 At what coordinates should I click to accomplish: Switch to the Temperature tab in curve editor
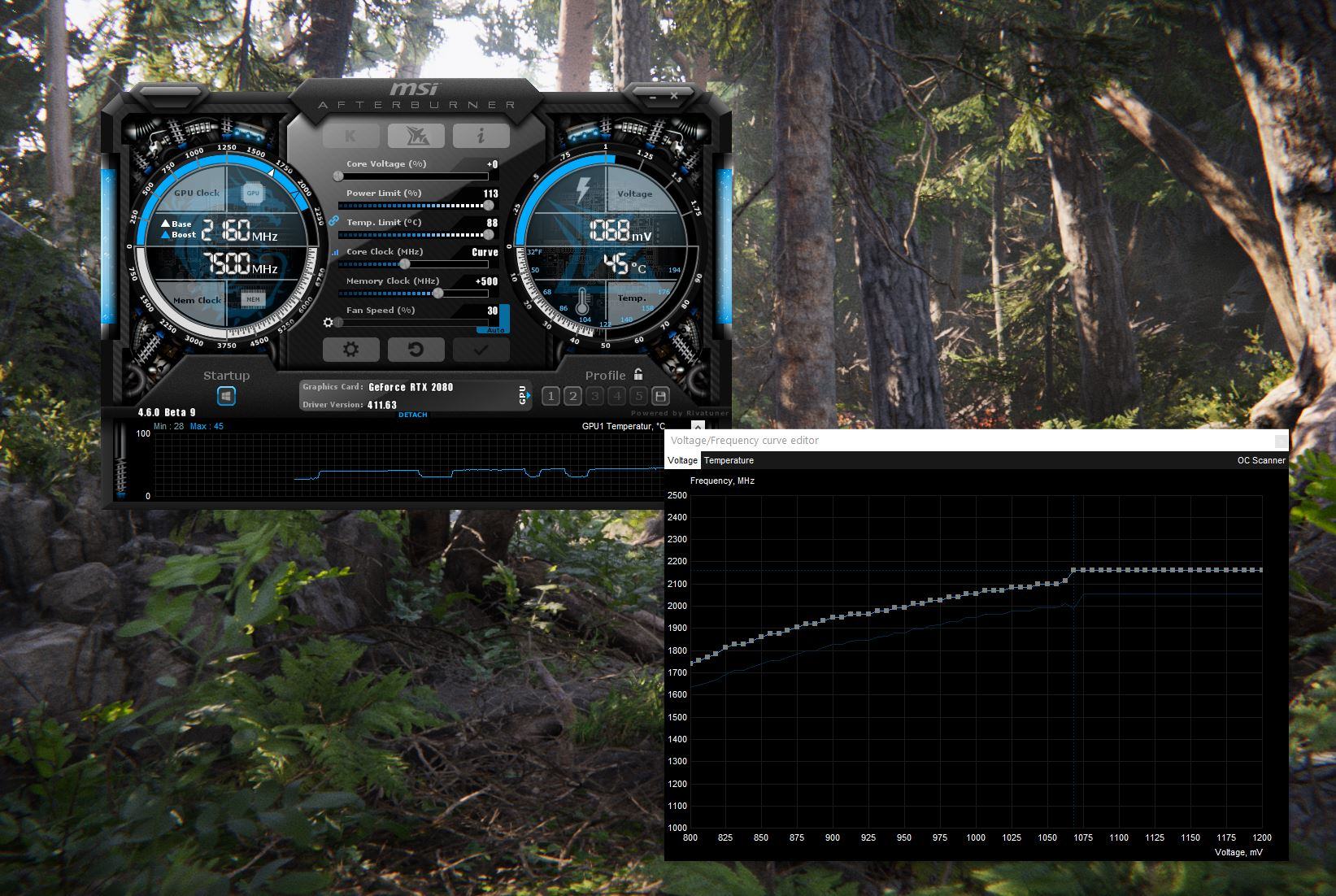(x=729, y=460)
